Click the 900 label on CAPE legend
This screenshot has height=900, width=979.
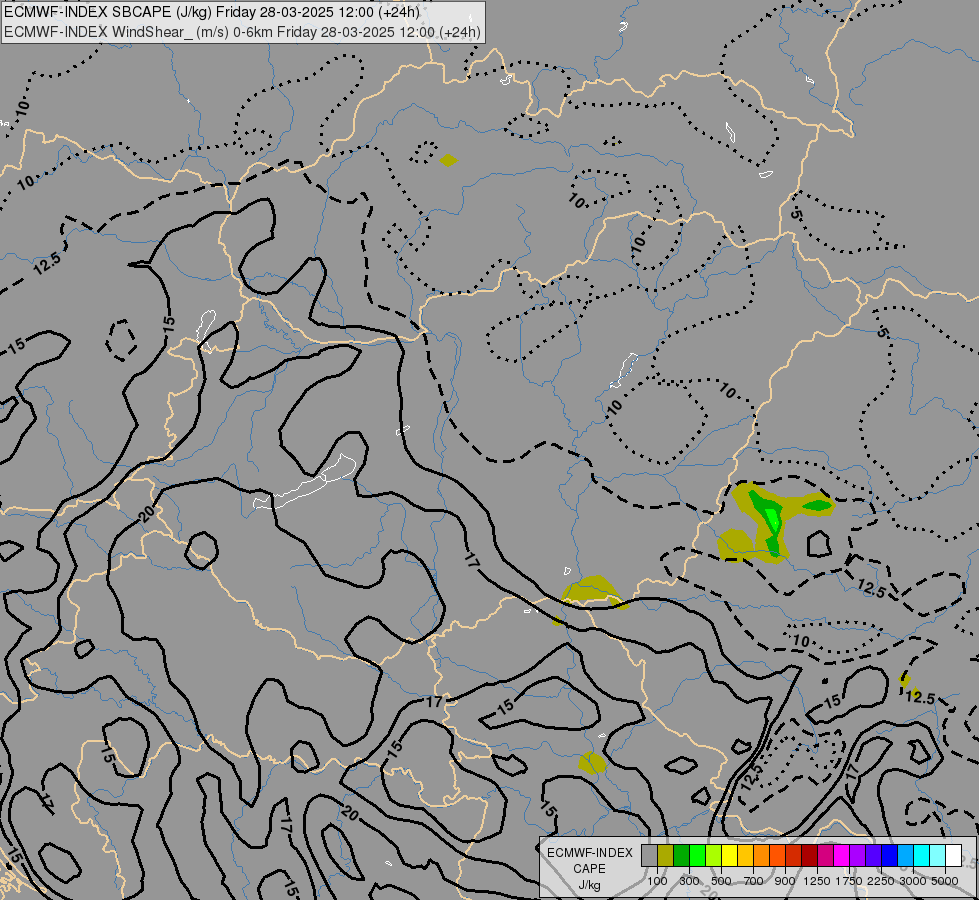click(785, 881)
